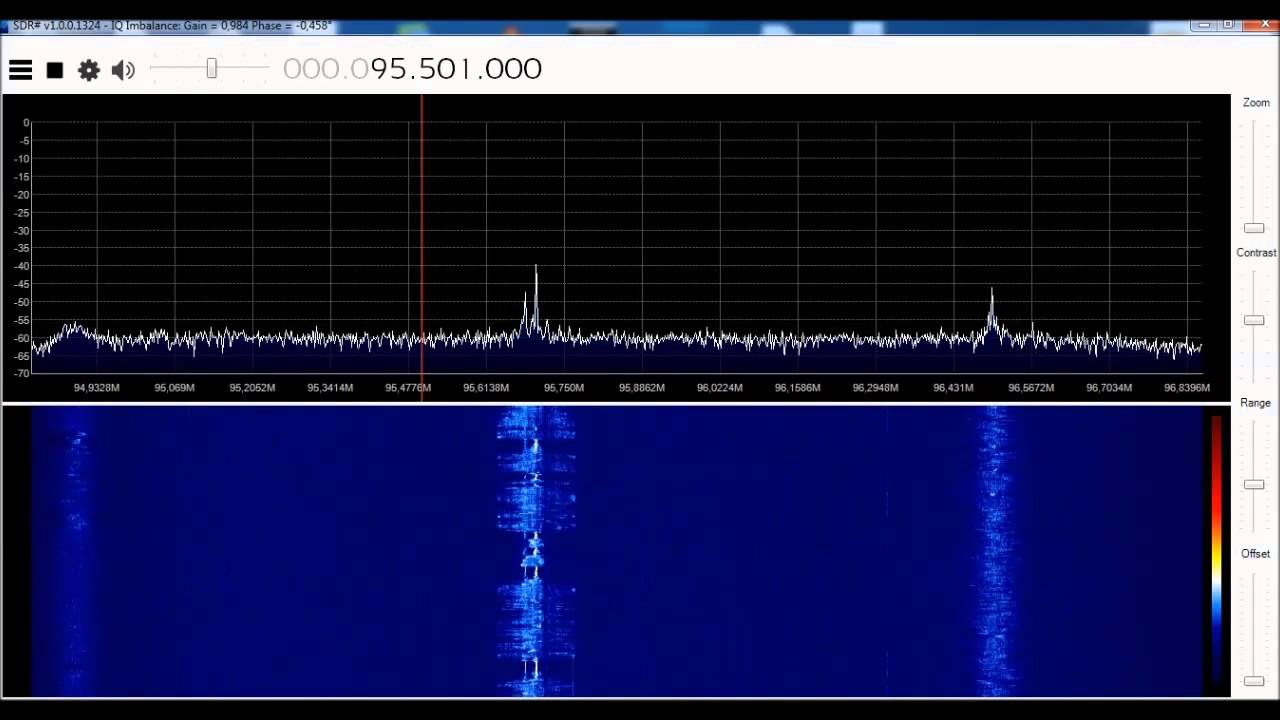Click the SDR# window title bar text
Image resolution: width=1280 pixels, height=720 pixels.
coord(171,26)
